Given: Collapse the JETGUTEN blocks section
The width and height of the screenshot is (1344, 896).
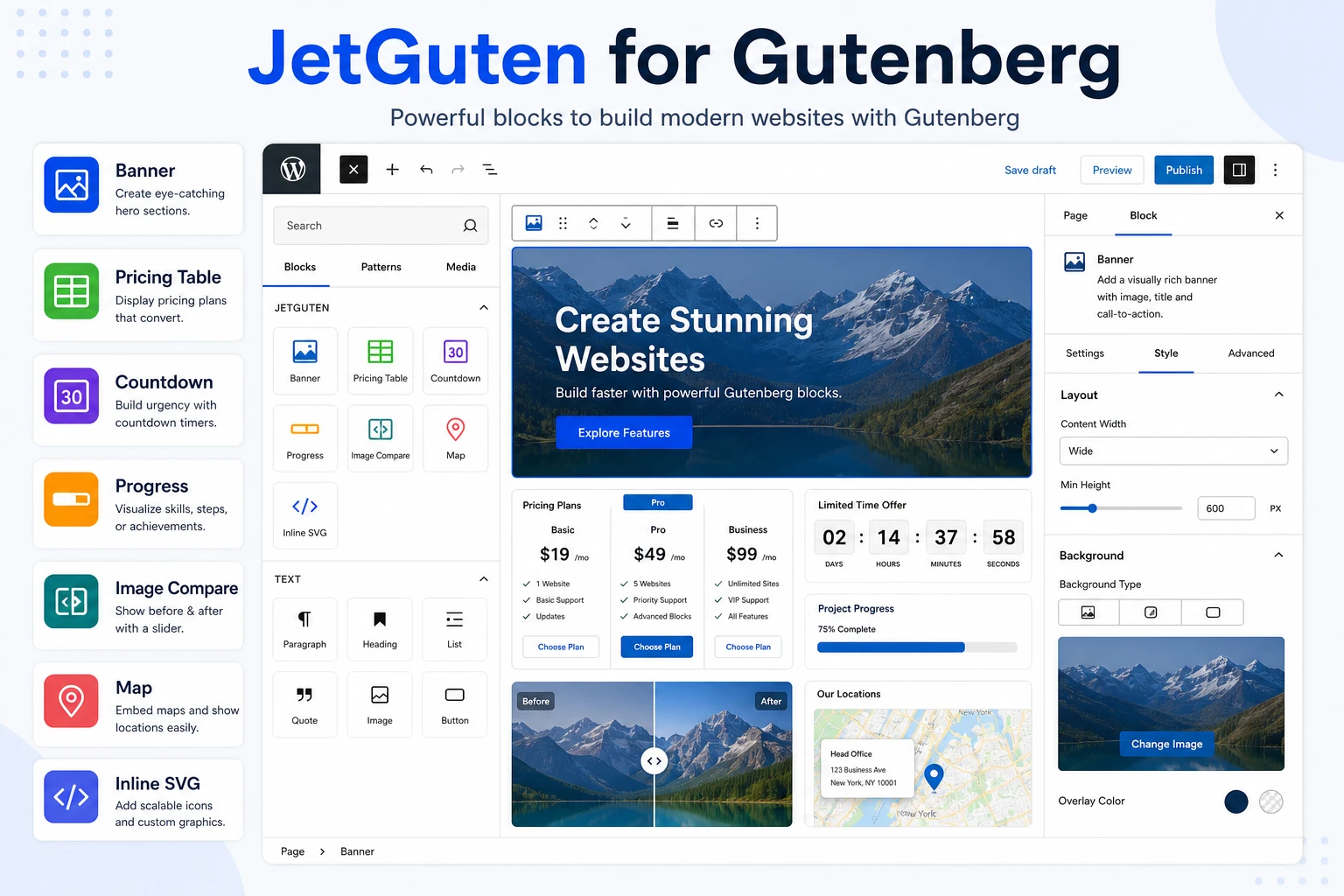Looking at the screenshot, I should click(484, 308).
